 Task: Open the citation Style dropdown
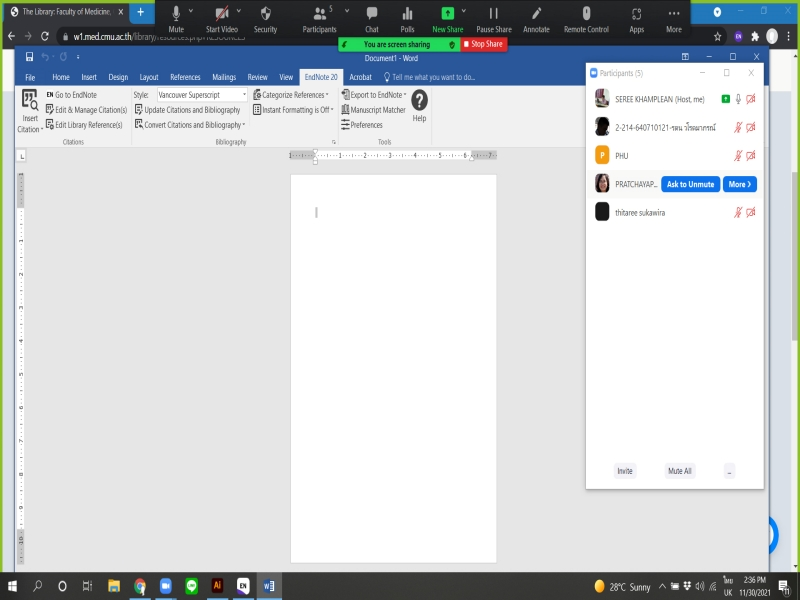(x=202, y=95)
